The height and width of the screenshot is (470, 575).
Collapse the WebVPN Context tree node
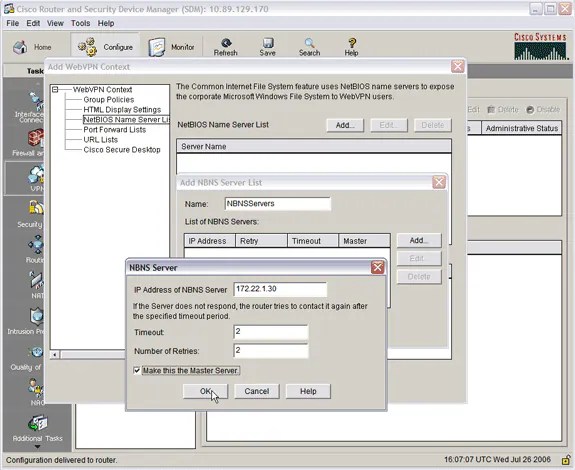tap(55, 89)
